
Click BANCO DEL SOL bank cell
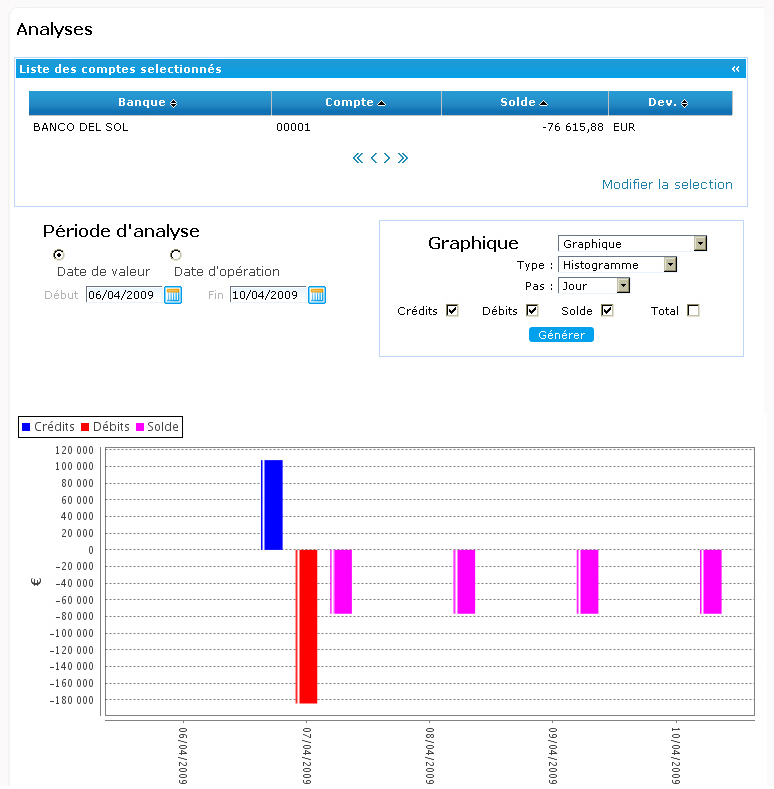tap(81, 127)
